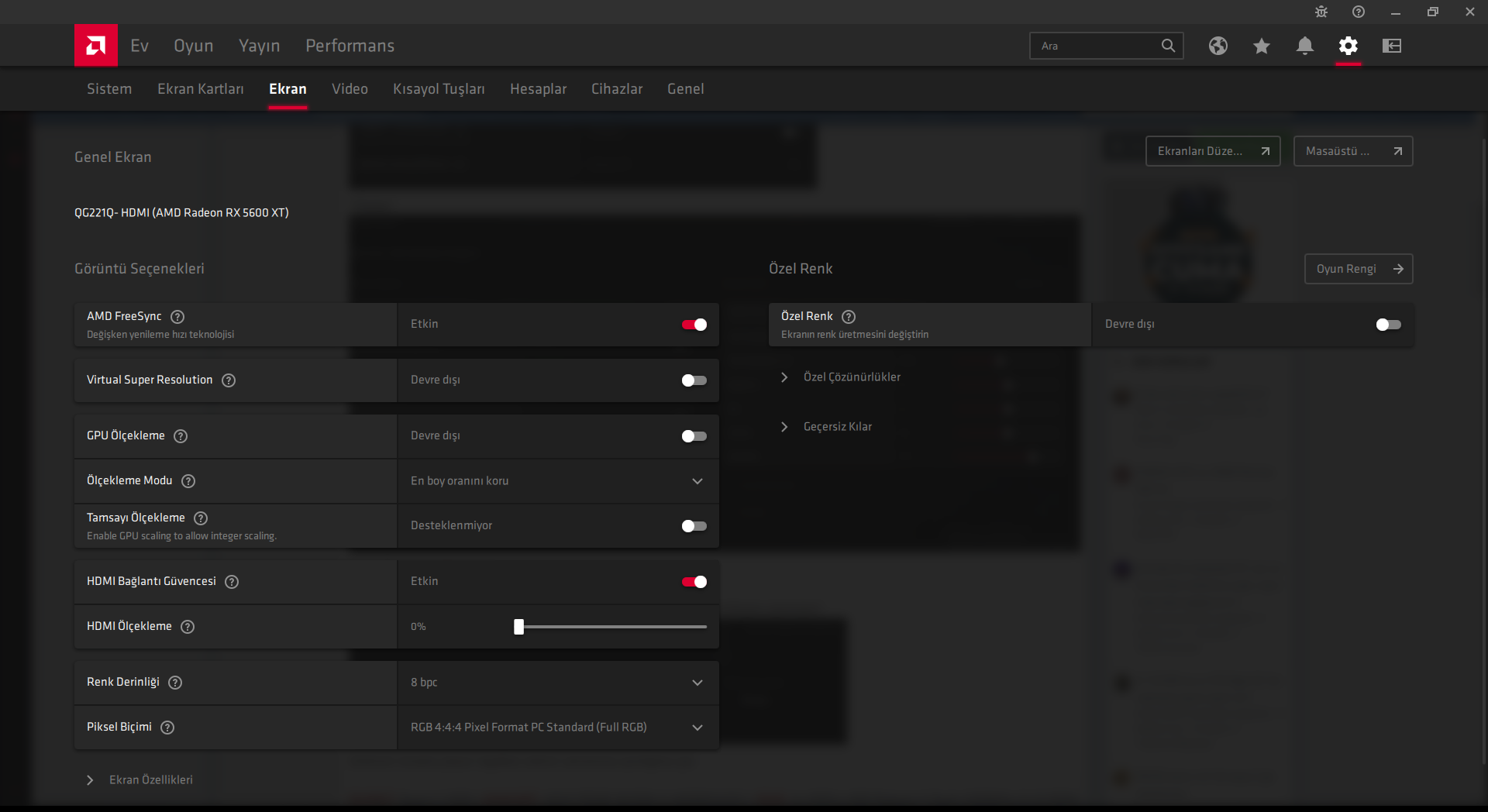Open favorites via the star icon
The width and height of the screenshot is (1488, 812).
(1262, 46)
